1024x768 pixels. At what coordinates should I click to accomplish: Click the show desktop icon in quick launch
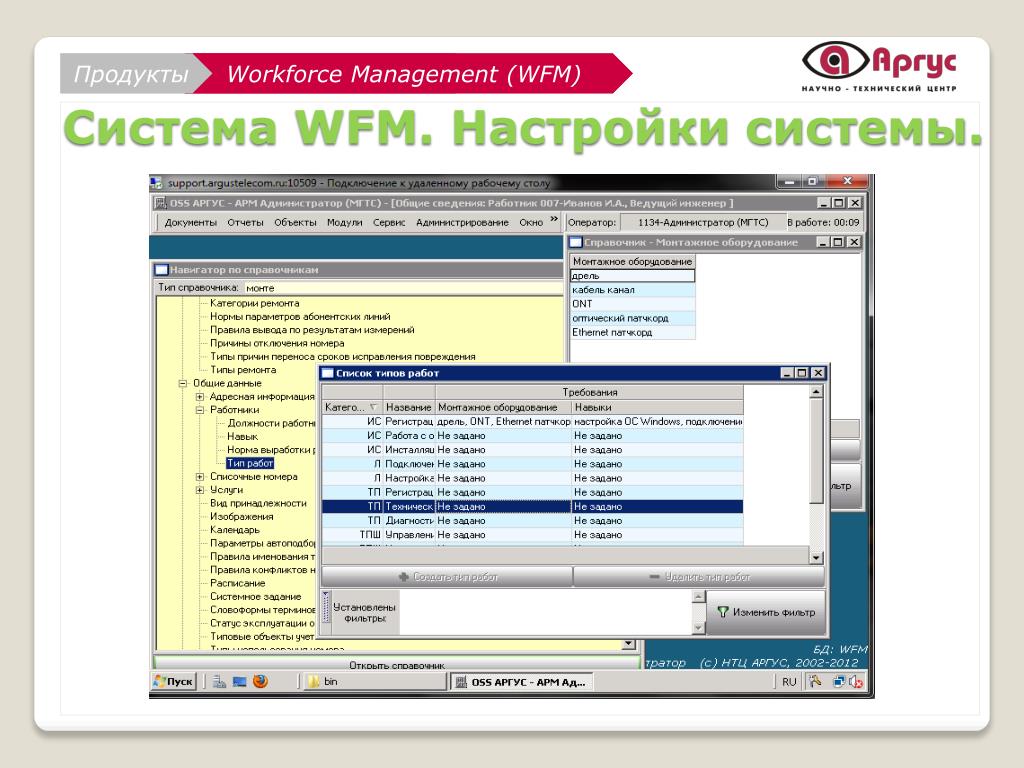[x=240, y=682]
